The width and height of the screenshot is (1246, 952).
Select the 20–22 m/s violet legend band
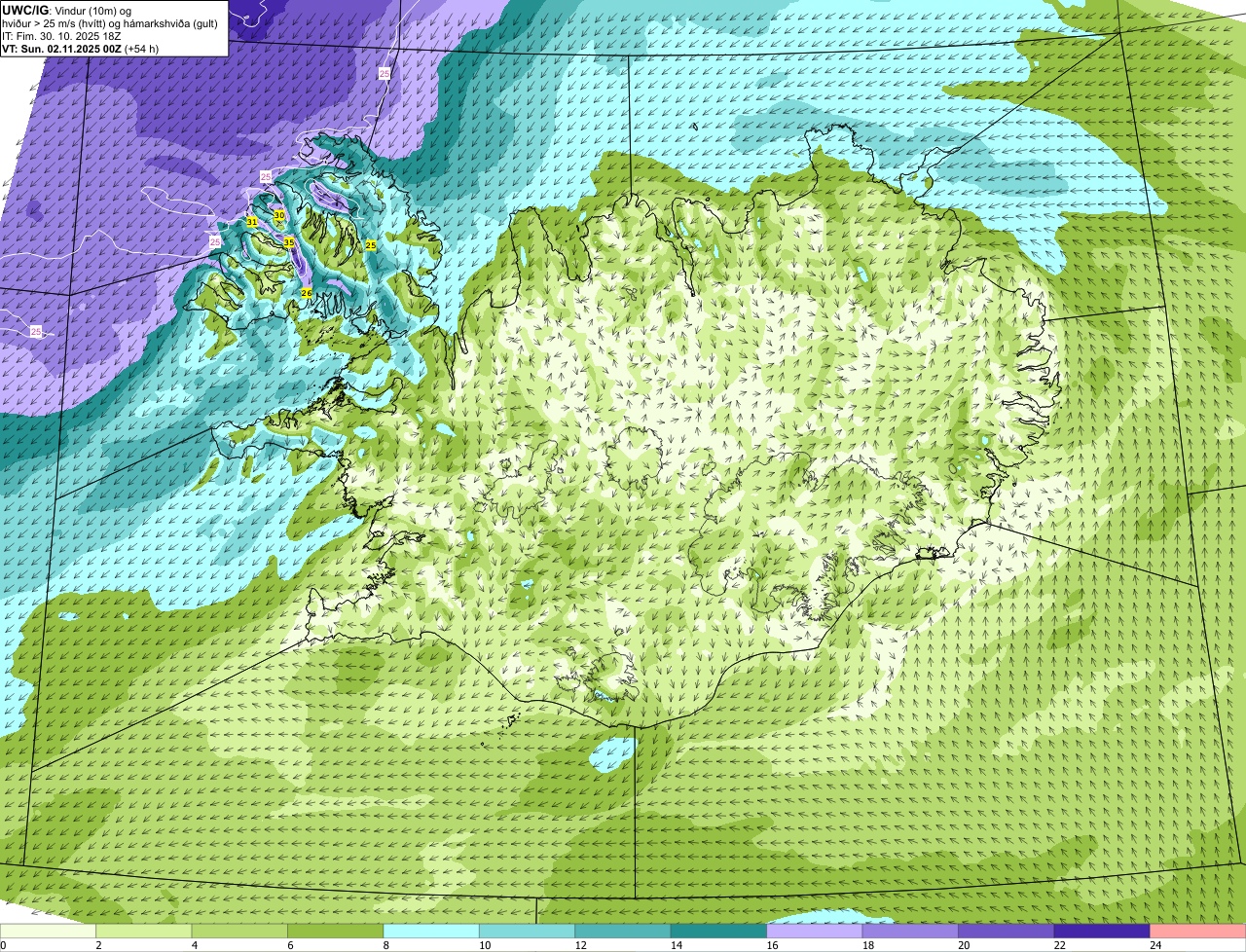1007,931
